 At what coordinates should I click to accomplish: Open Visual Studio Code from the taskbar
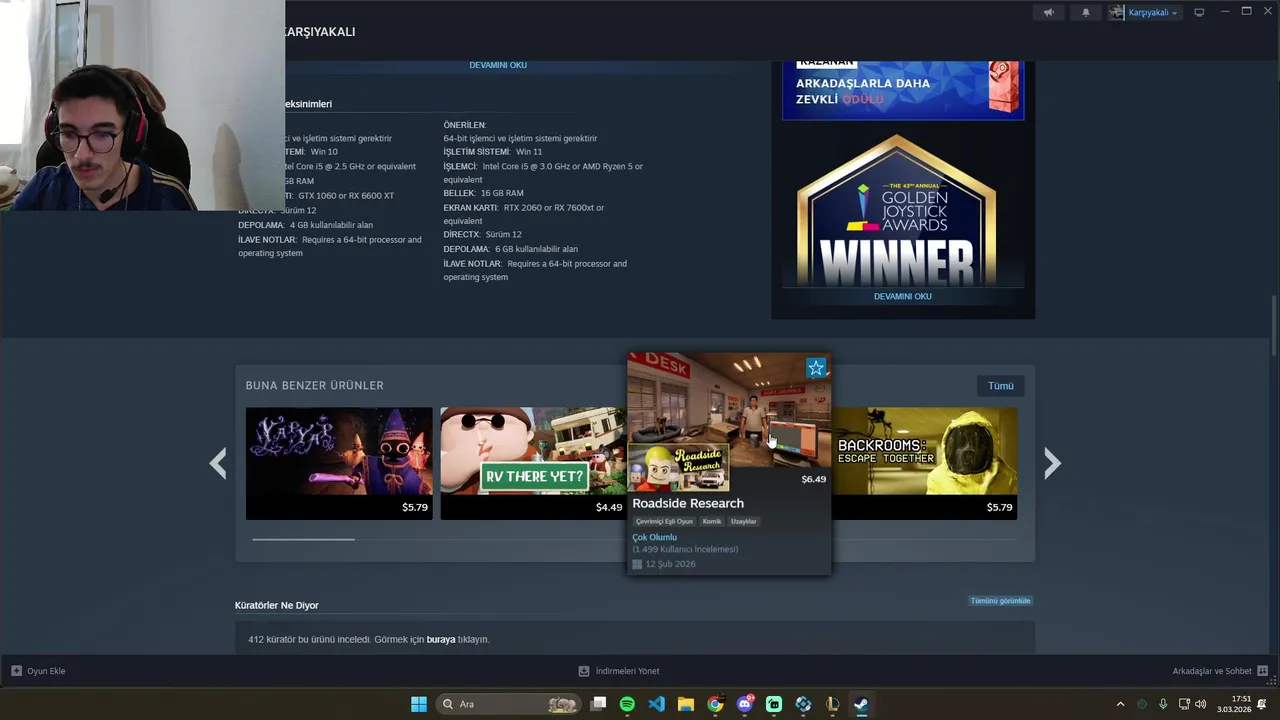click(x=656, y=704)
